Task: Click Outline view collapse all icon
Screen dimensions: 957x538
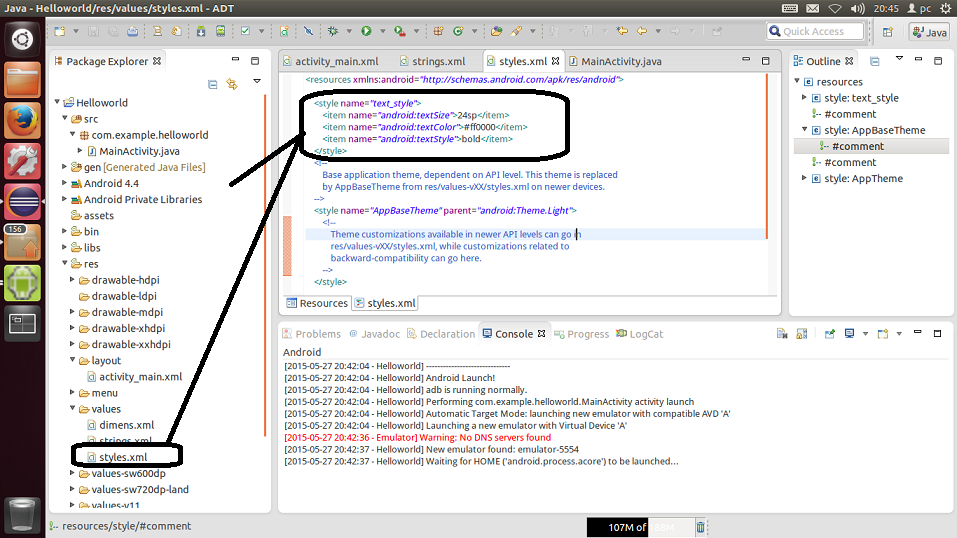Action: [x=875, y=61]
